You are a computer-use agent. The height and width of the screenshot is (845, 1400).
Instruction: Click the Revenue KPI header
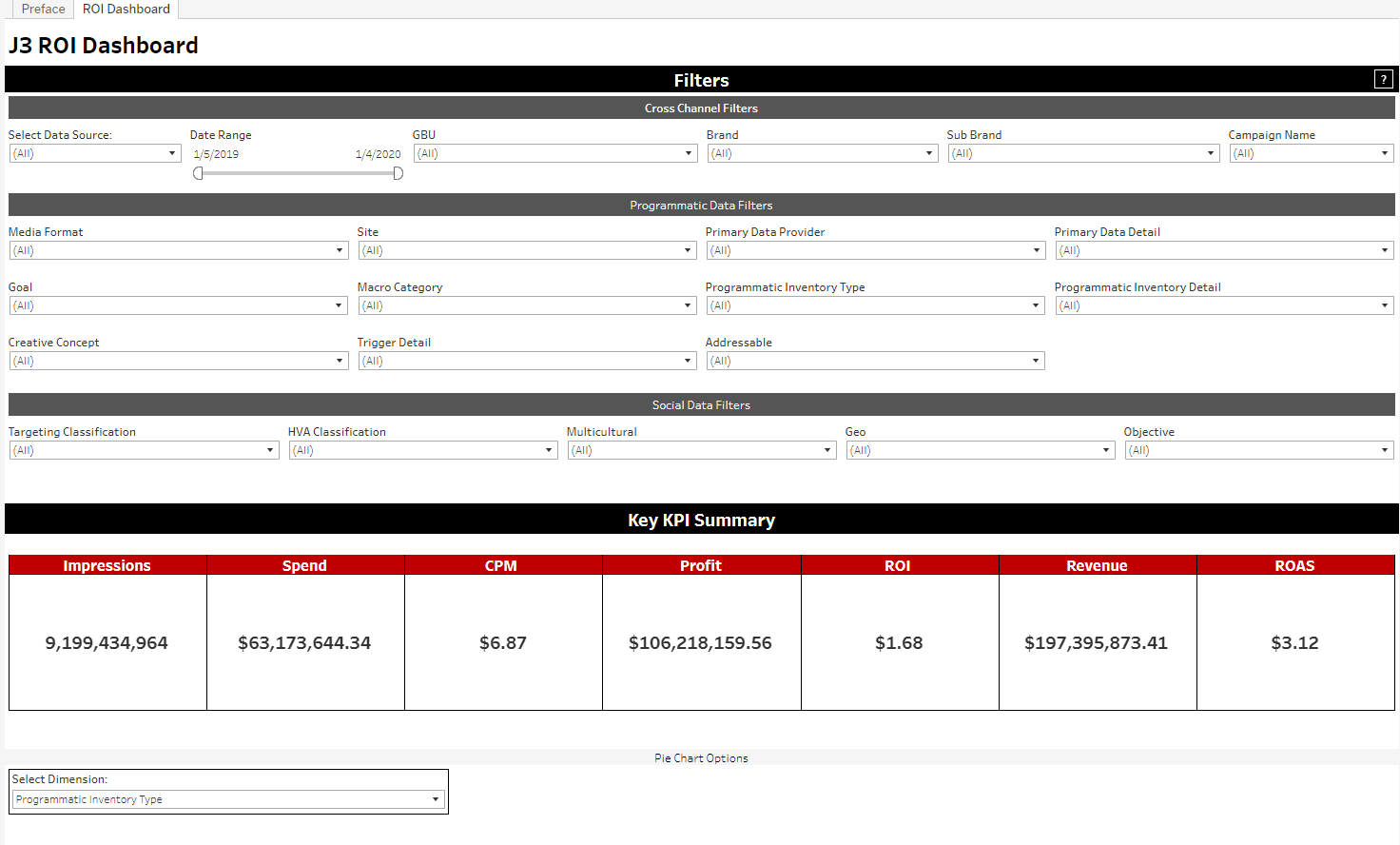(1097, 565)
